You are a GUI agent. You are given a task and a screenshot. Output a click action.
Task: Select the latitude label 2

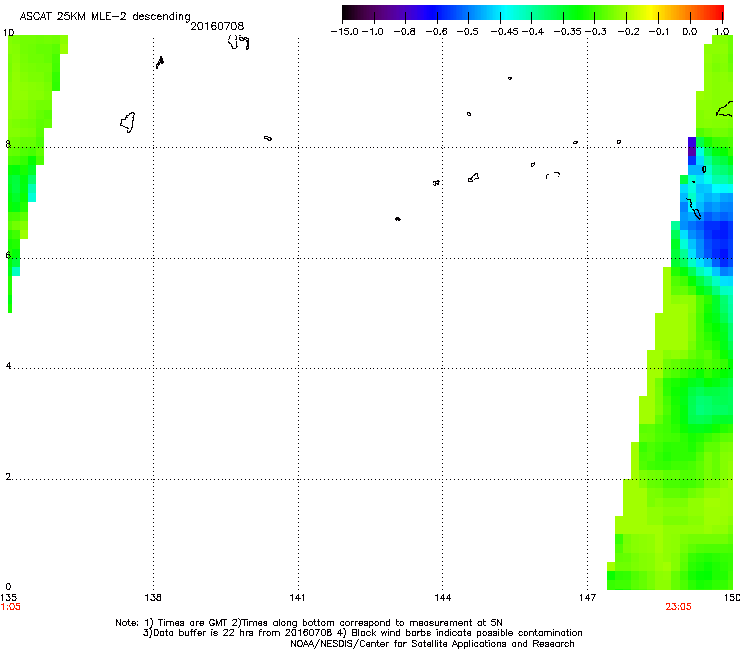tap(8, 477)
